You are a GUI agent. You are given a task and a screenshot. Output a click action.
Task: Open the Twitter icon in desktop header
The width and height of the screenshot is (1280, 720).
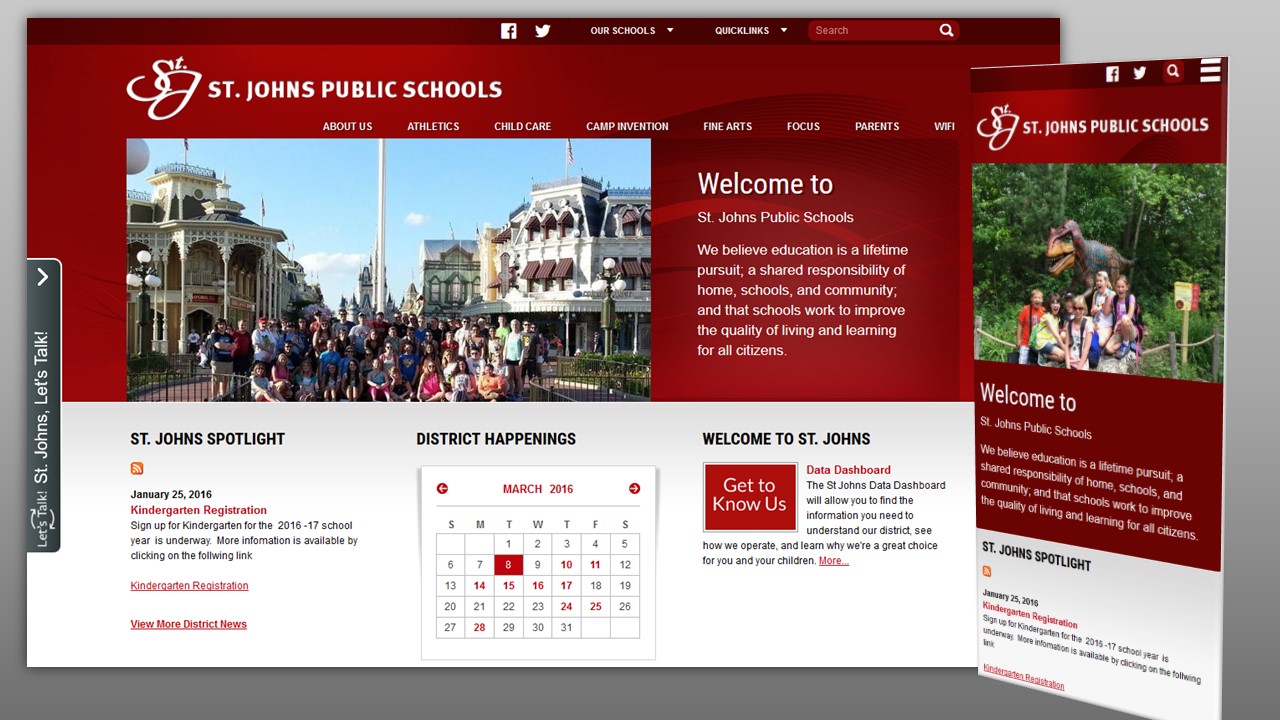(x=542, y=31)
